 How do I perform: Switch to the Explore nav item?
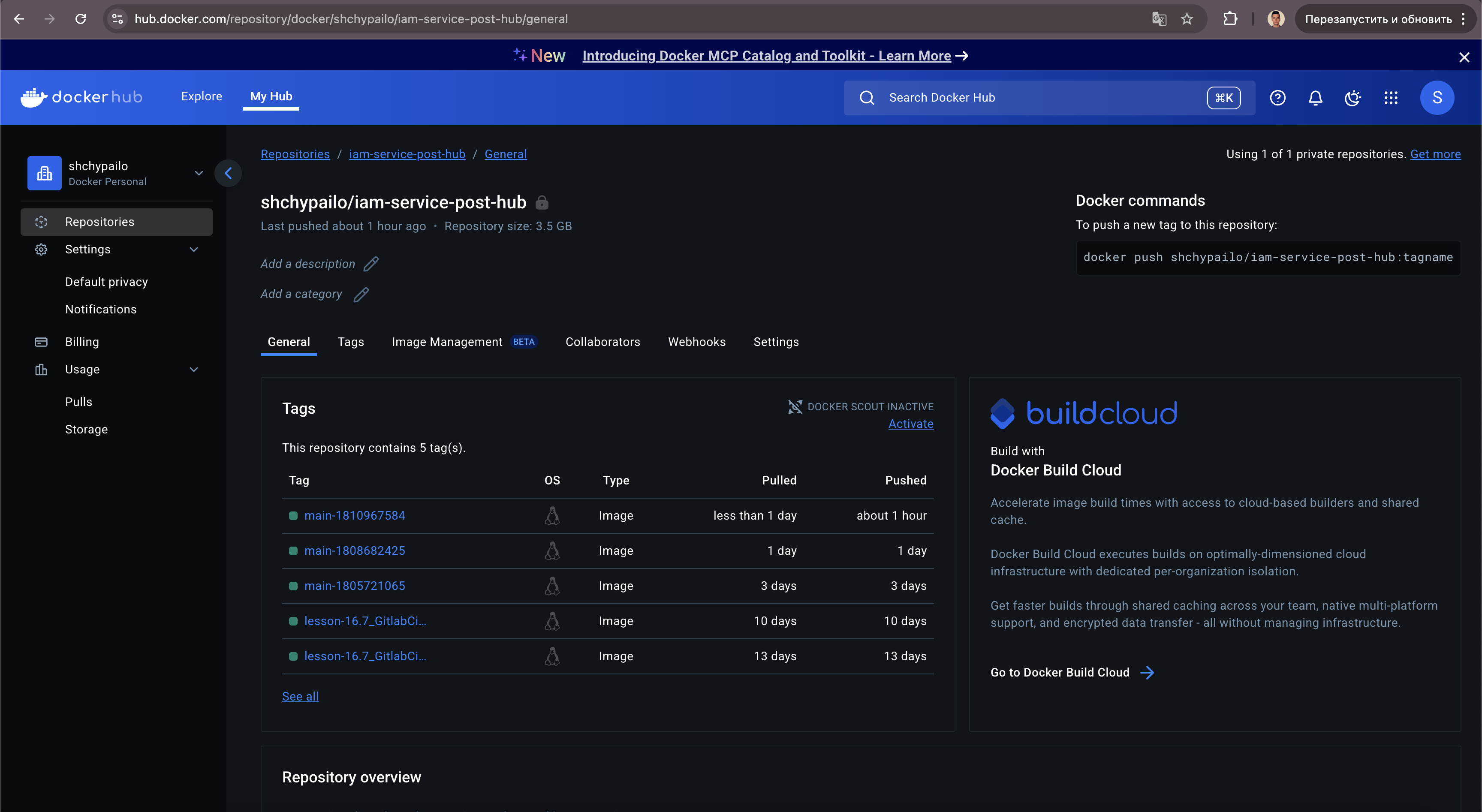pos(202,96)
